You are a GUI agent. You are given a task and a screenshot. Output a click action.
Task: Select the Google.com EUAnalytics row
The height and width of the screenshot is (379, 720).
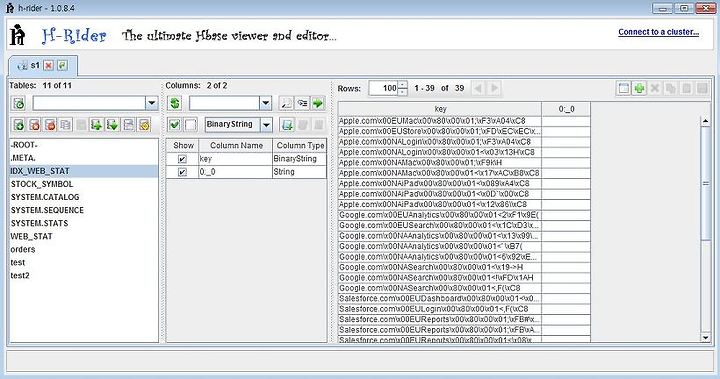point(440,215)
